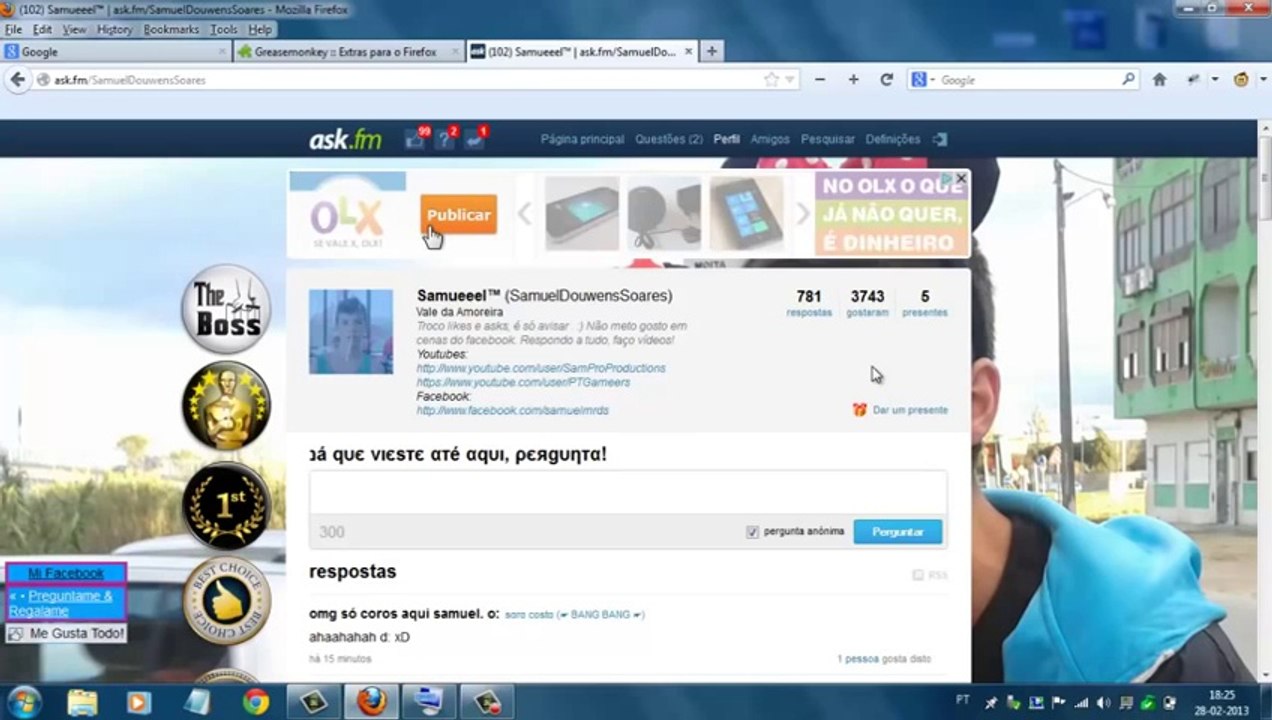
Task: Open the URL bar history dropdown
Action: [790, 80]
